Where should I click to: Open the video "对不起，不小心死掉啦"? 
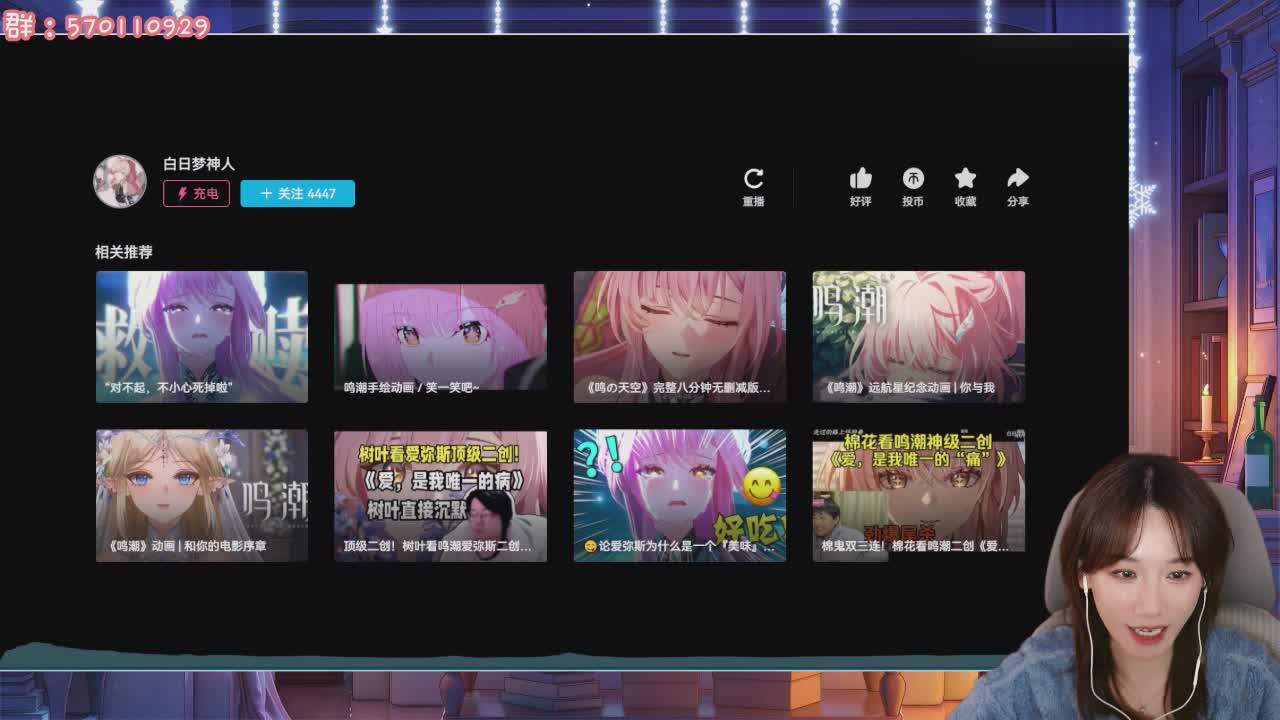(x=201, y=337)
